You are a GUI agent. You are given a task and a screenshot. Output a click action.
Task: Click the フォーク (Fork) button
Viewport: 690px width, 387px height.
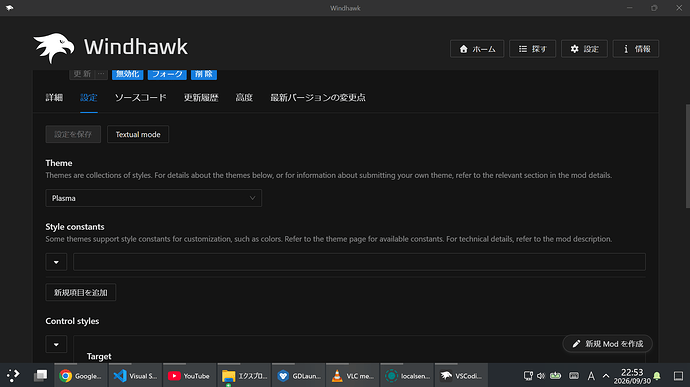(167, 74)
